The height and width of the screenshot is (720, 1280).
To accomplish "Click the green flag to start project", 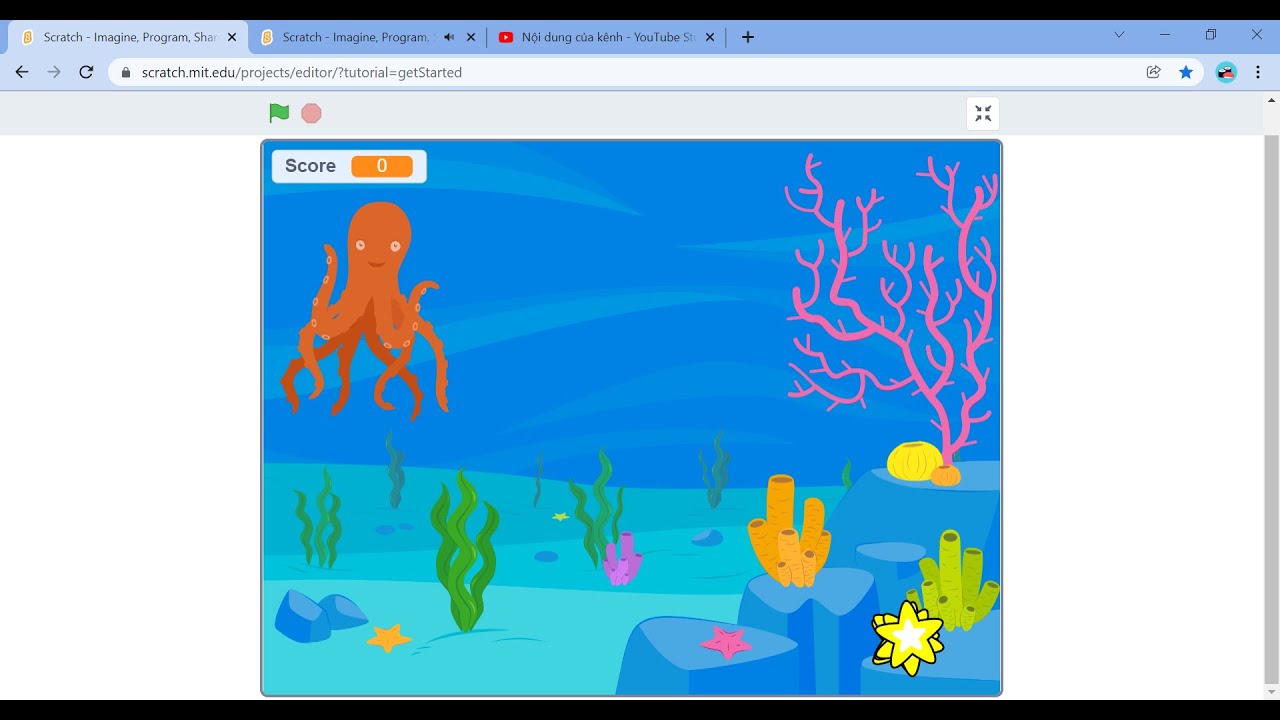I will (279, 113).
